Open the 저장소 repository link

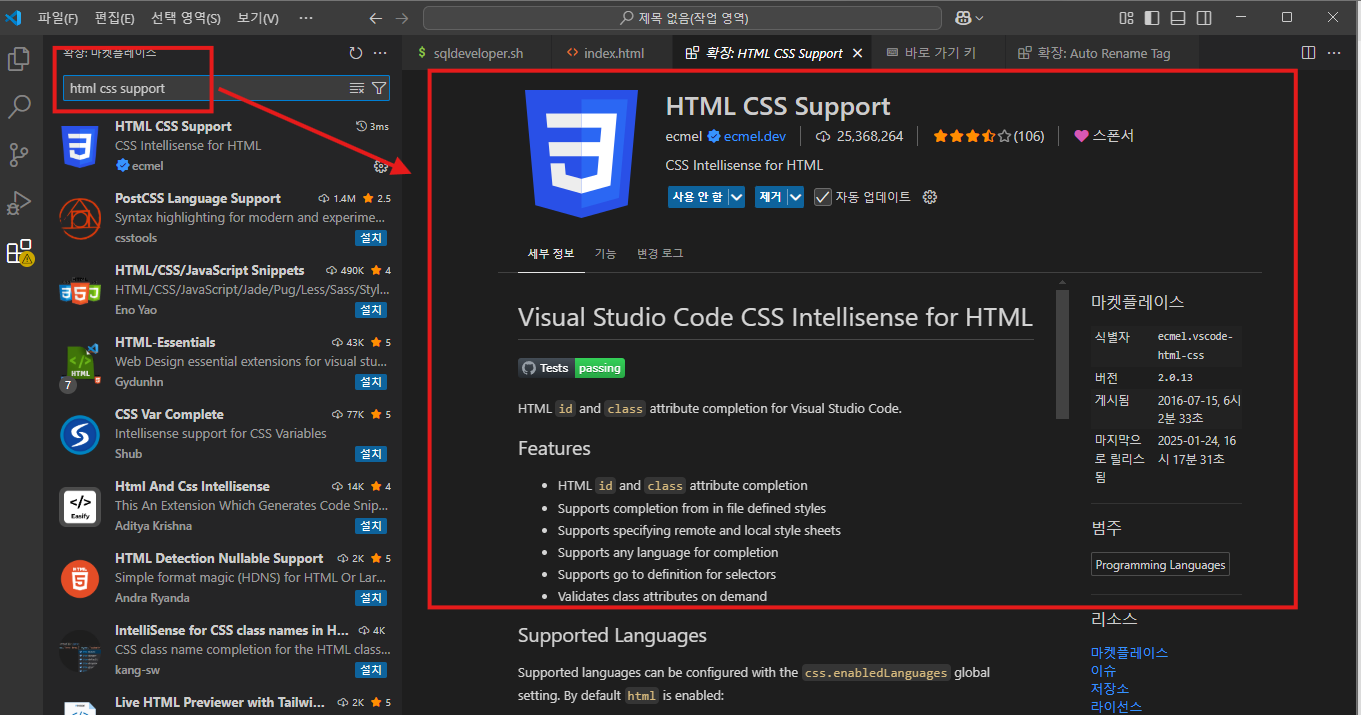[x=1110, y=688]
